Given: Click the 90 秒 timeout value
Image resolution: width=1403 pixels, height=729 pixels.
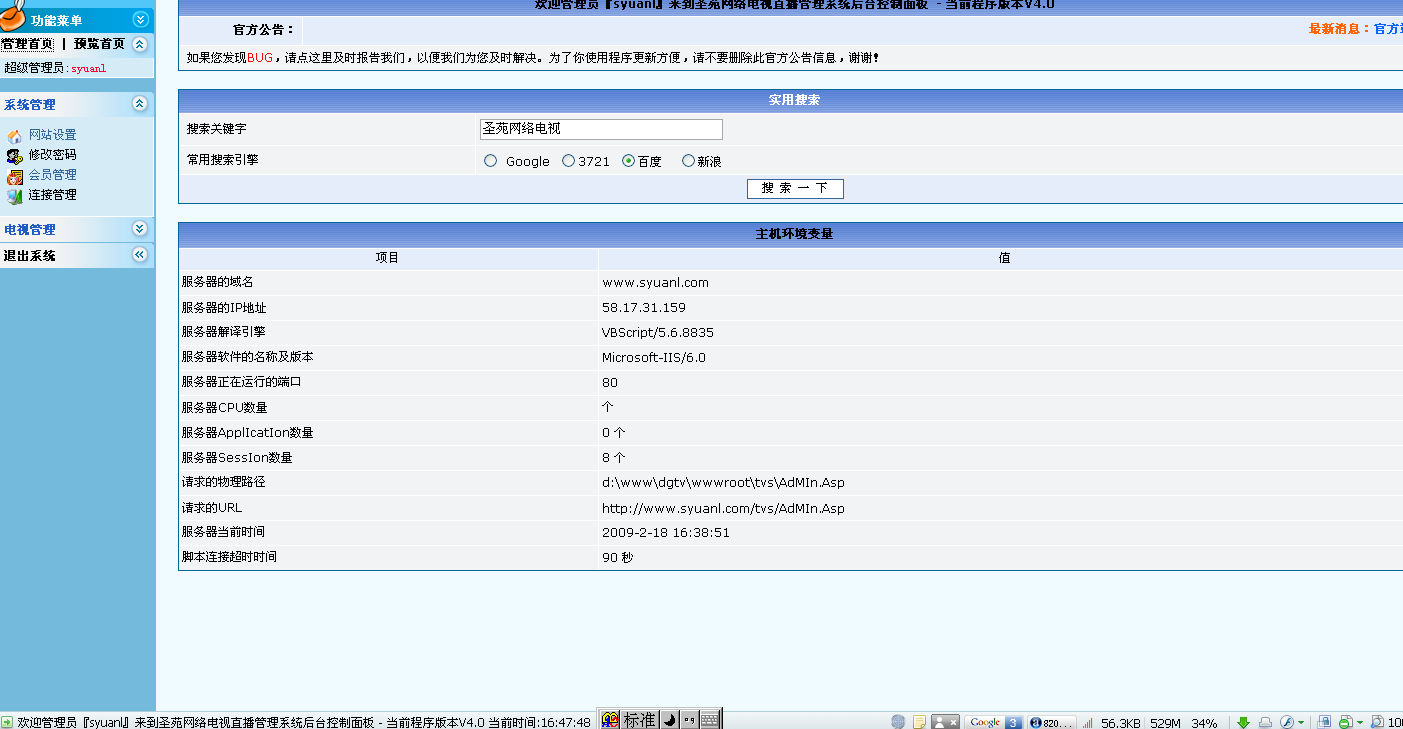Looking at the screenshot, I should (x=618, y=558).
